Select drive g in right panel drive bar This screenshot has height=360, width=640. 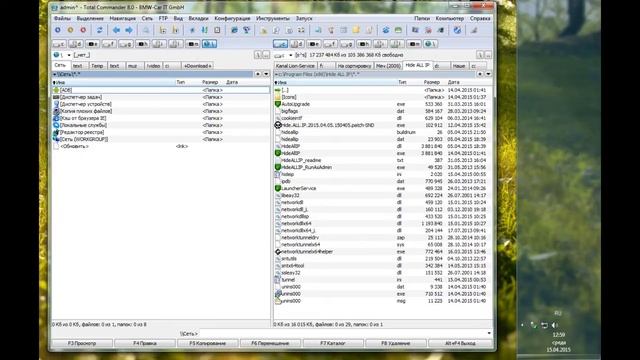[347, 44]
